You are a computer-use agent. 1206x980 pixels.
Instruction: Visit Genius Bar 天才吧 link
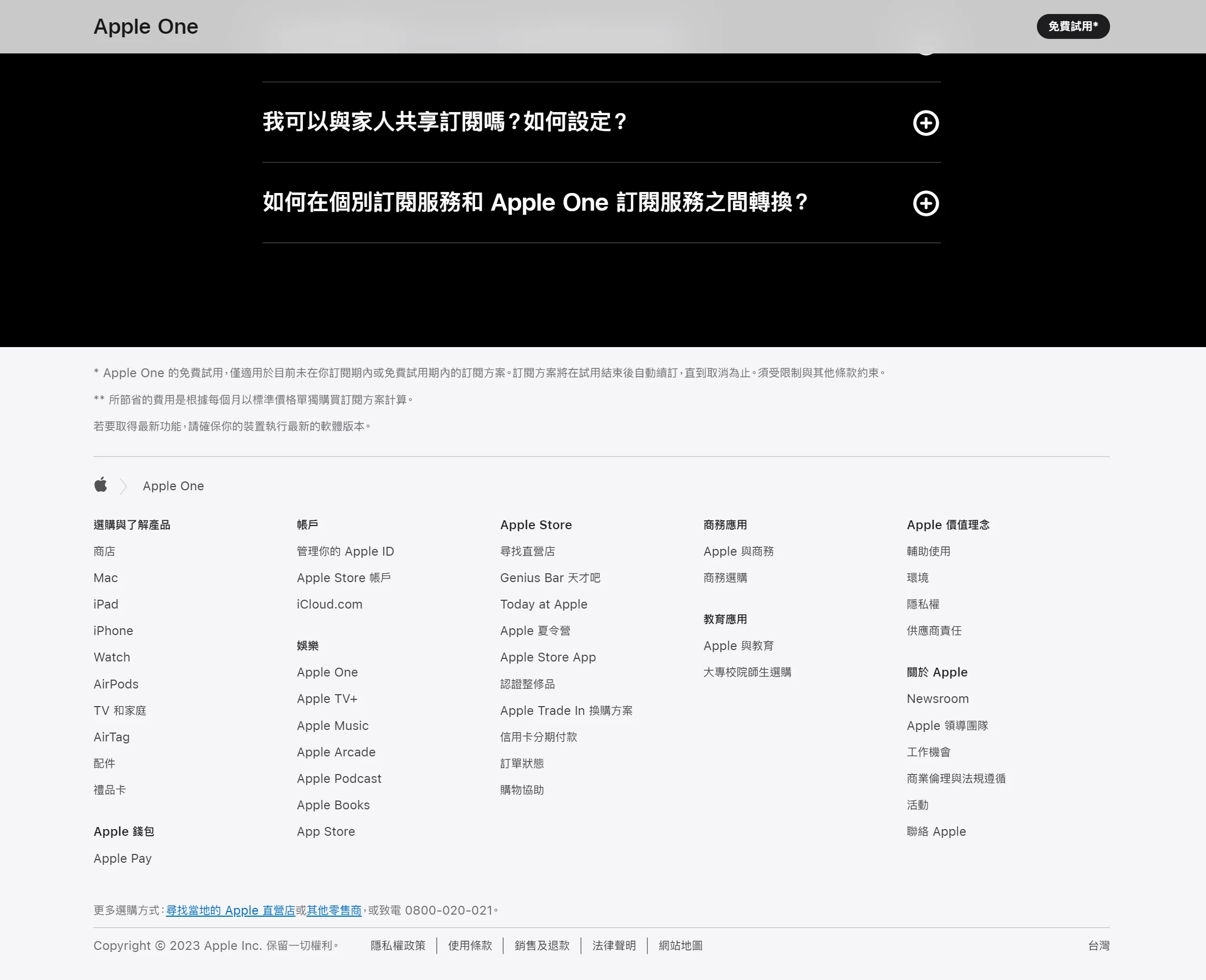[550, 577]
